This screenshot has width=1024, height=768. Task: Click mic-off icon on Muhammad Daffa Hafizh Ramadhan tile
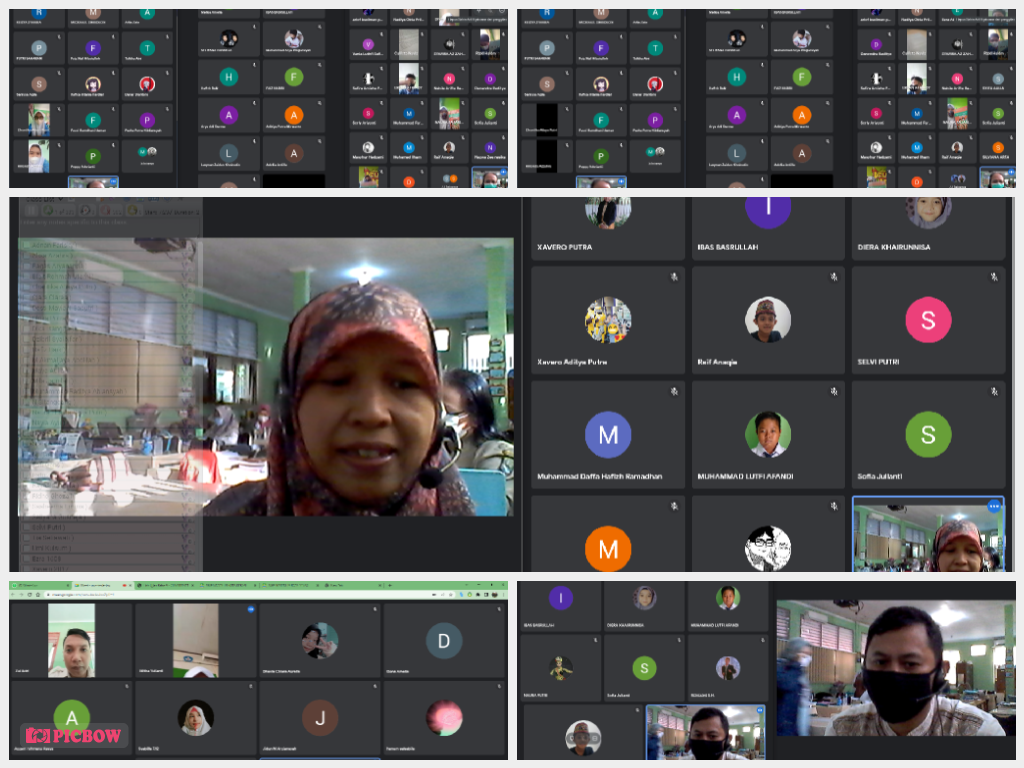tap(674, 391)
